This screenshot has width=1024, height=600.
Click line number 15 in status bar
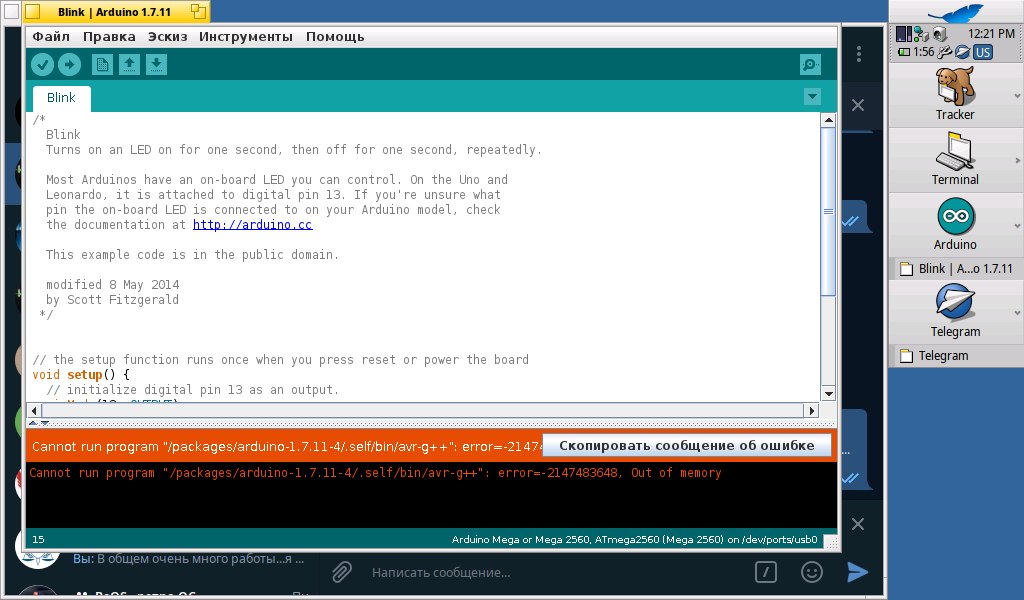39,539
